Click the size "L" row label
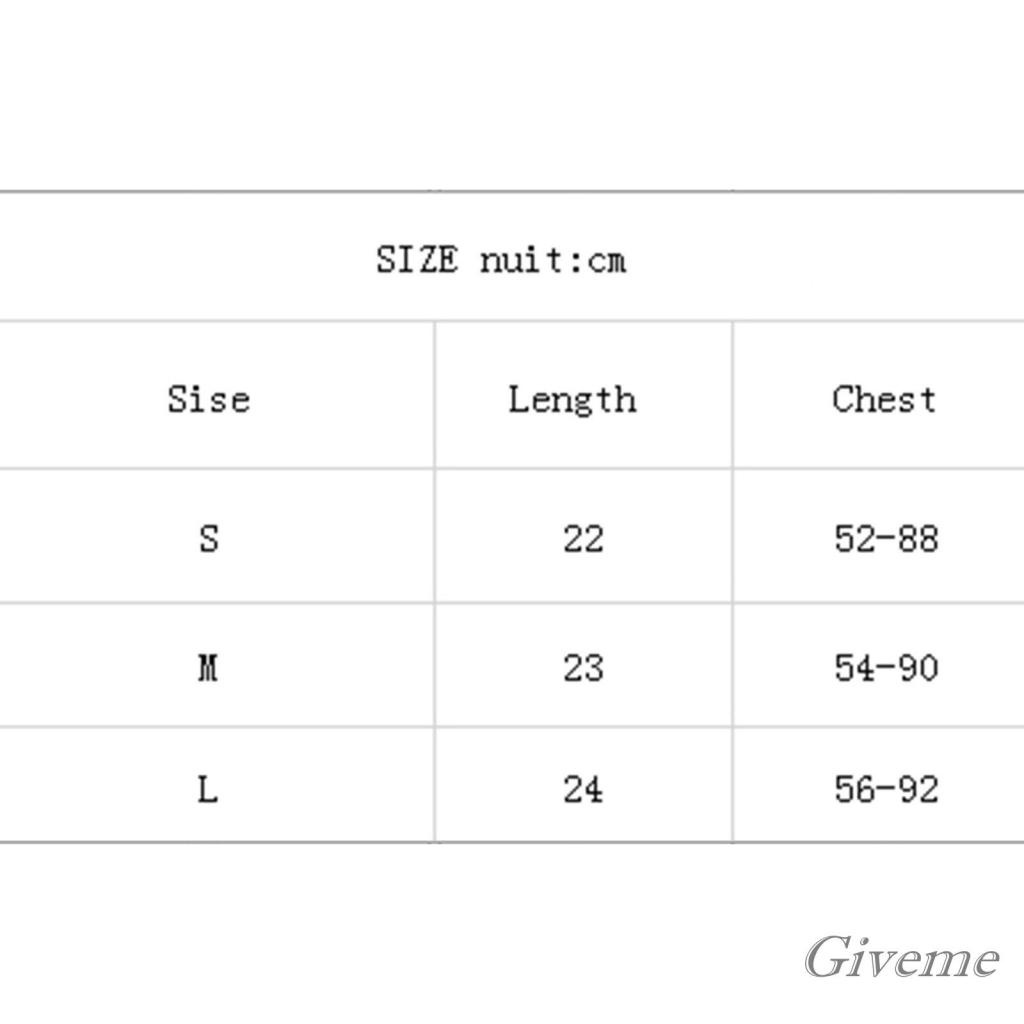Viewport: 1024px width, 1024px height. (208, 790)
